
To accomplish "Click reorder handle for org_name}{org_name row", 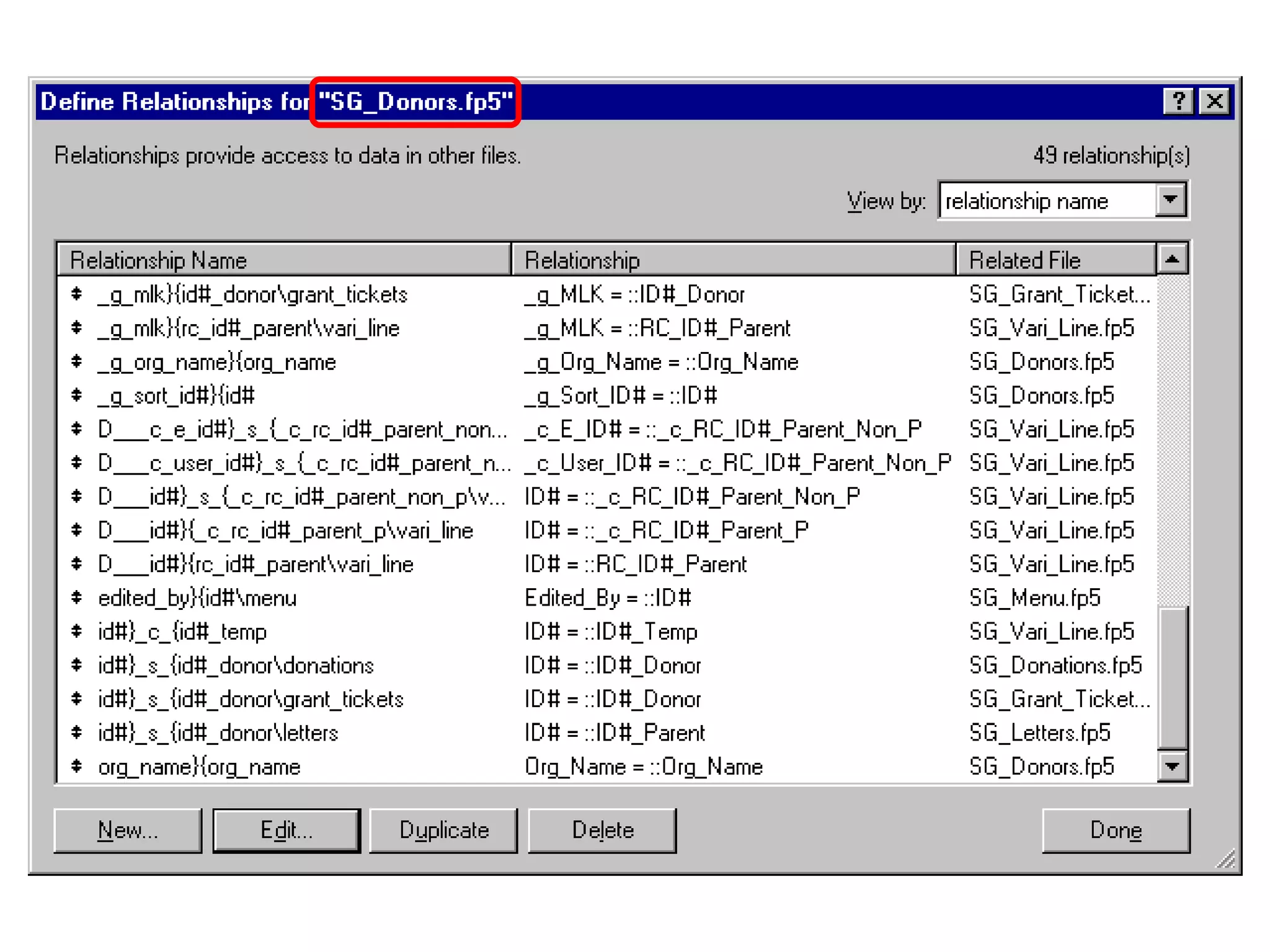I will [77, 766].
